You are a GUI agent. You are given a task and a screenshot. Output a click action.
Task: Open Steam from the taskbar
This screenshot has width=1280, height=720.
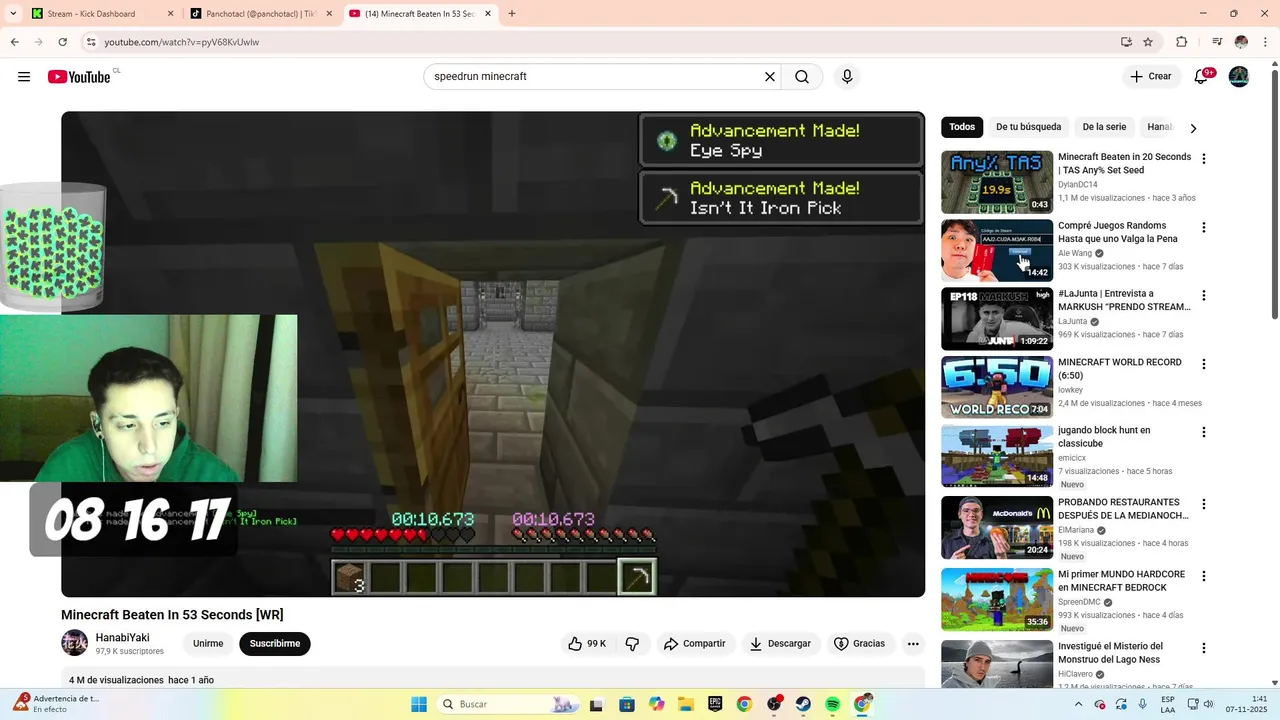pos(803,704)
